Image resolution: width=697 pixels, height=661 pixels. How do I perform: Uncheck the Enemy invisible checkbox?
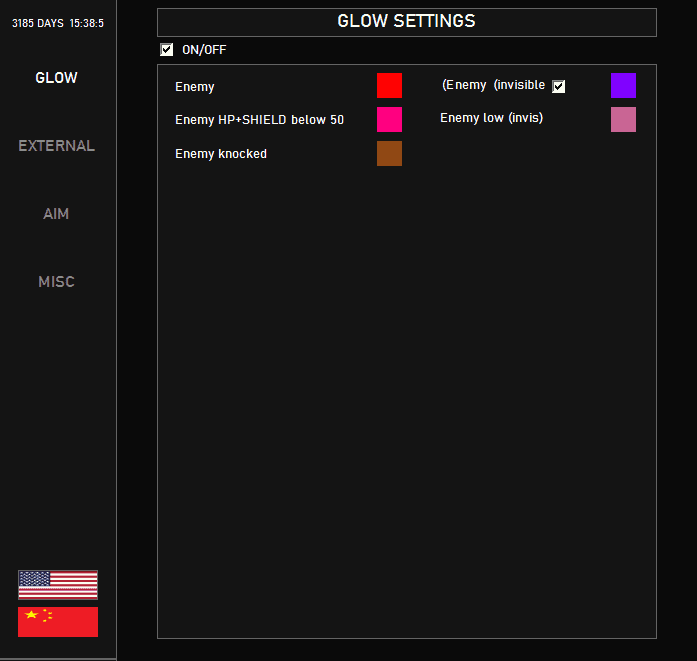pyautogui.click(x=559, y=86)
